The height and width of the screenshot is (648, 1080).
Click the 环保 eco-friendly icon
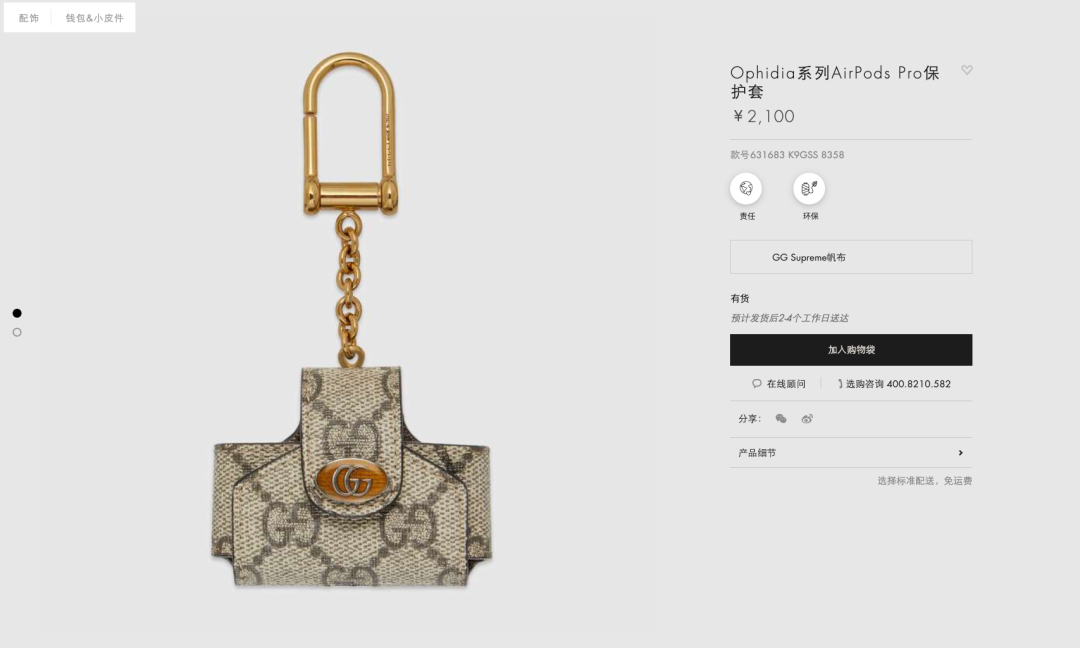point(809,188)
